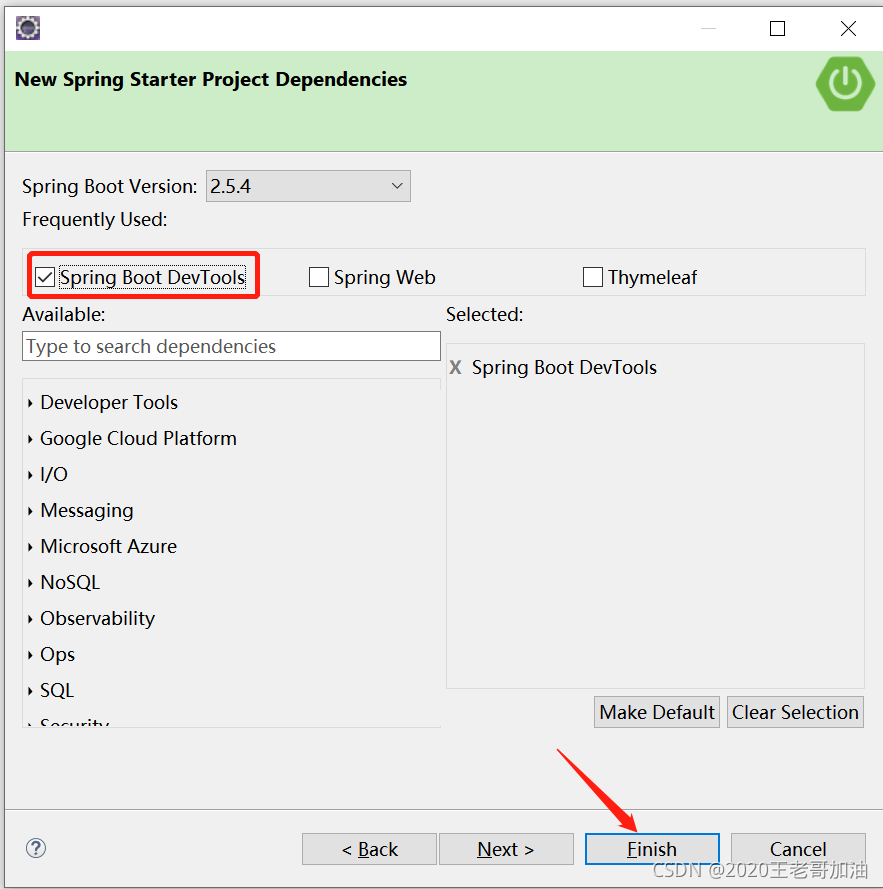Select Spring Boot DevTools in Selected list
This screenshot has height=889, width=883.
564,367
